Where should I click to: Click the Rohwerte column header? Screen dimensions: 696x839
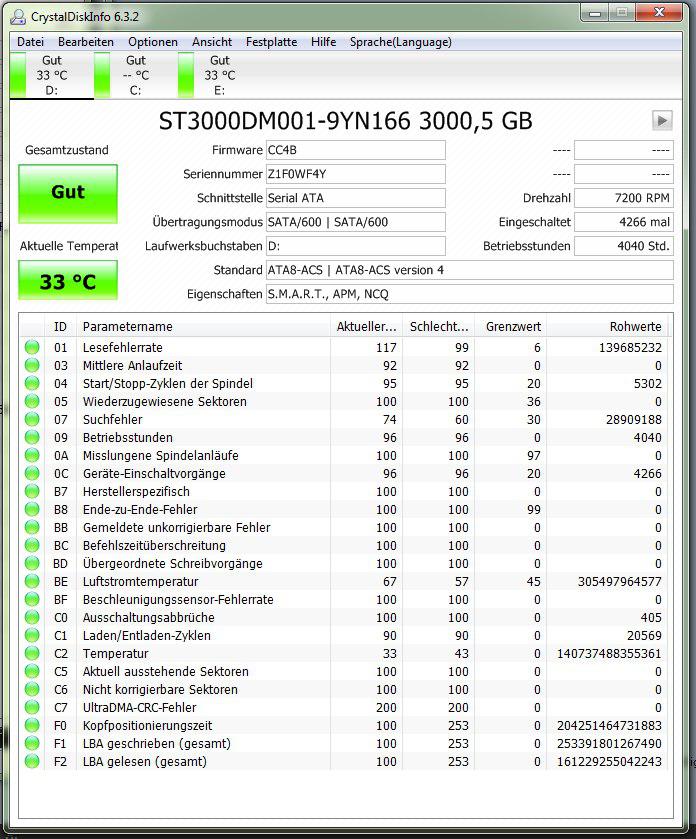coord(607,326)
